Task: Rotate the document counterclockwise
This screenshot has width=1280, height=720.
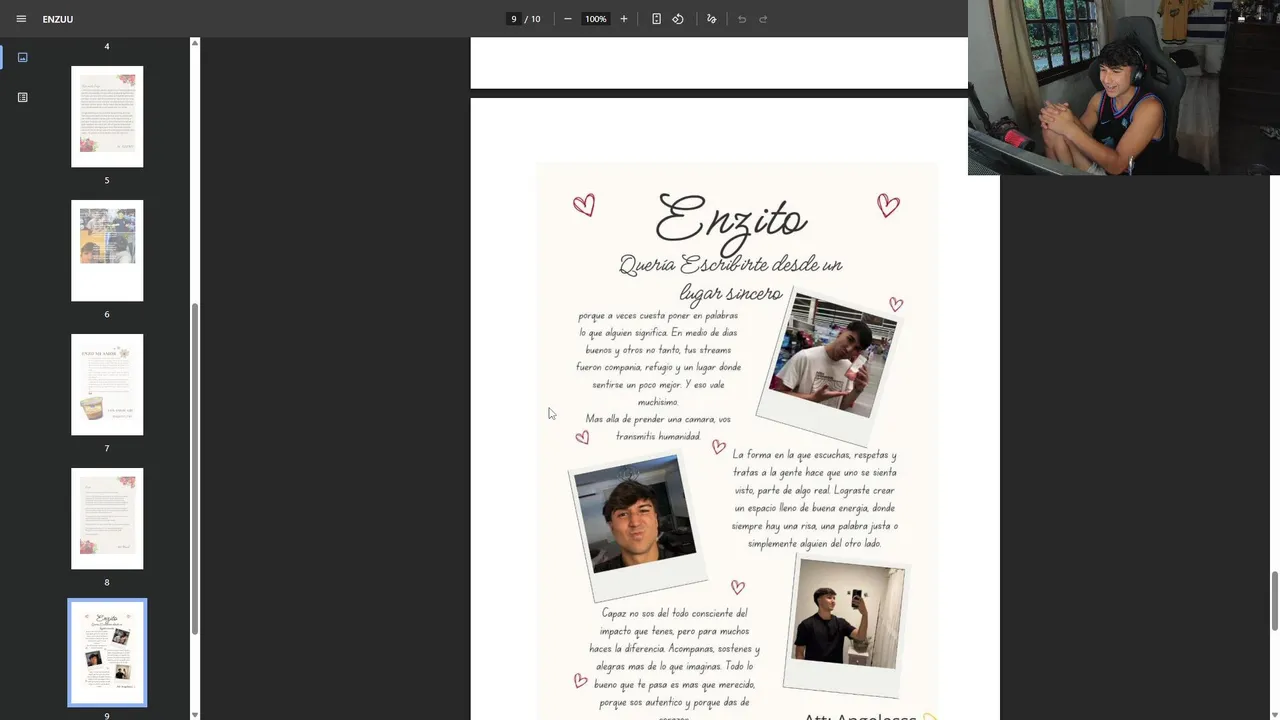Action: (678, 19)
